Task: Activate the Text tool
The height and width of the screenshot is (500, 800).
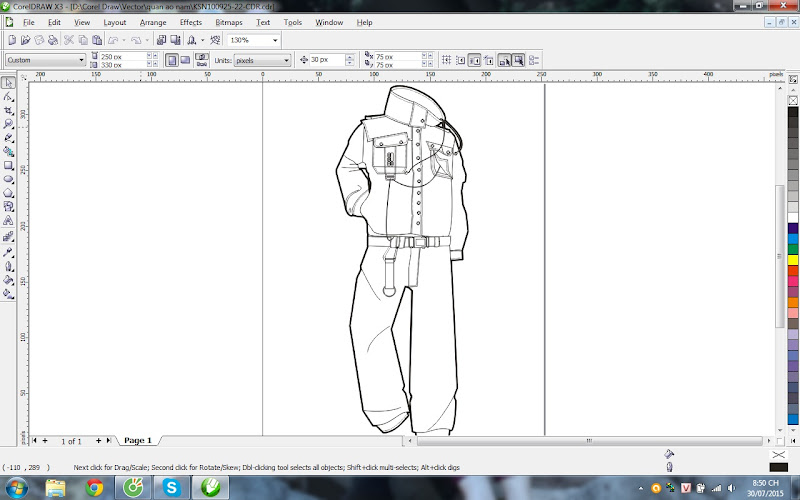Action: click(8, 220)
